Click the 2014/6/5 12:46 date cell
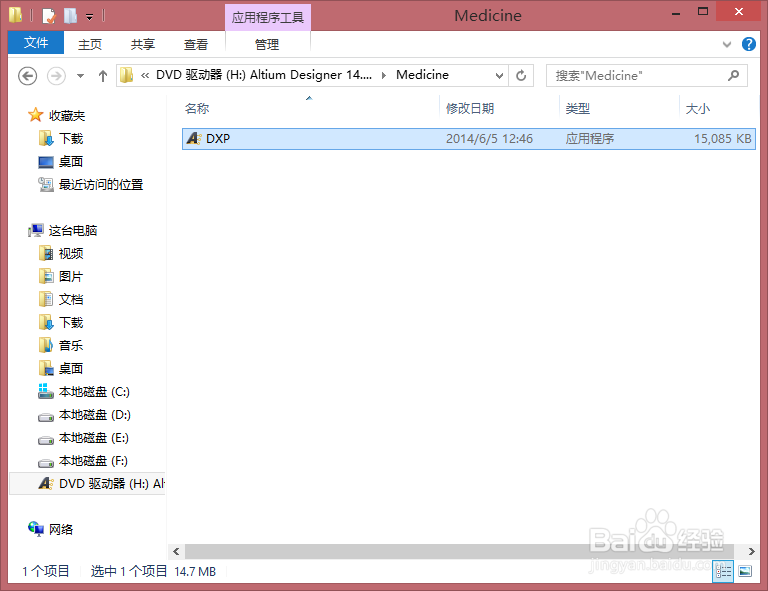Screen dimensions: 768x591 pos(489,139)
